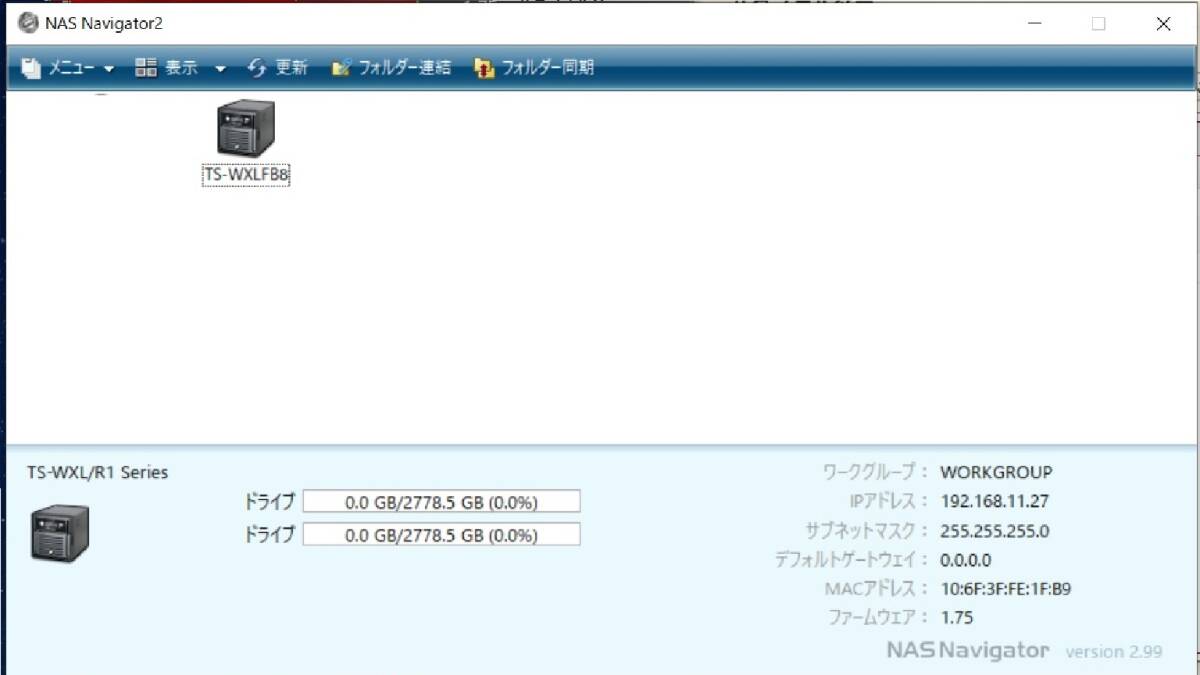Click the IPアドレス label
Image resolution: width=1200 pixels, height=675 pixels.
click(x=889, y=501)
